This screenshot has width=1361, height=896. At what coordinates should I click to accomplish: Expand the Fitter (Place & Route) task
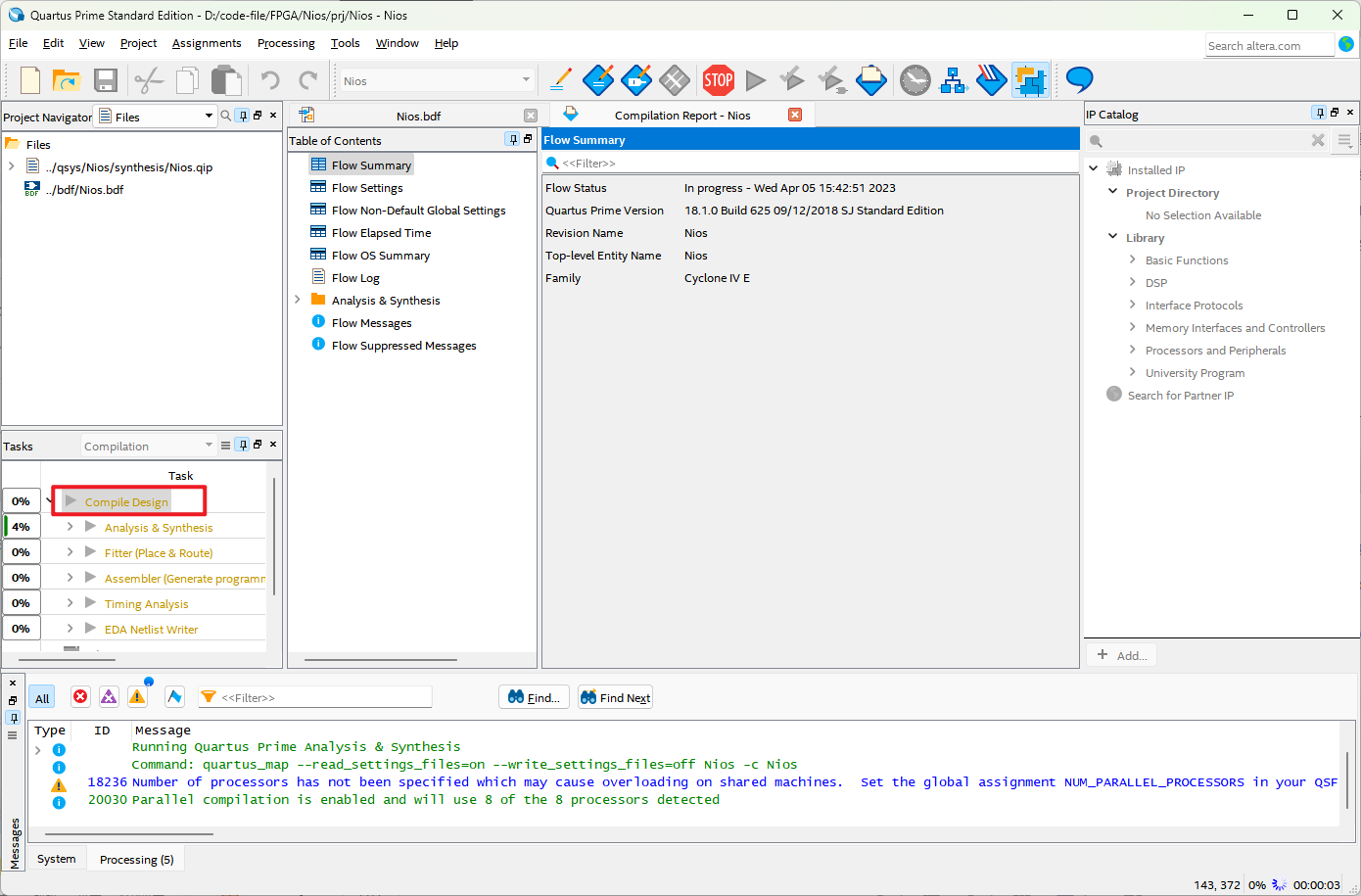coord(70,552)
